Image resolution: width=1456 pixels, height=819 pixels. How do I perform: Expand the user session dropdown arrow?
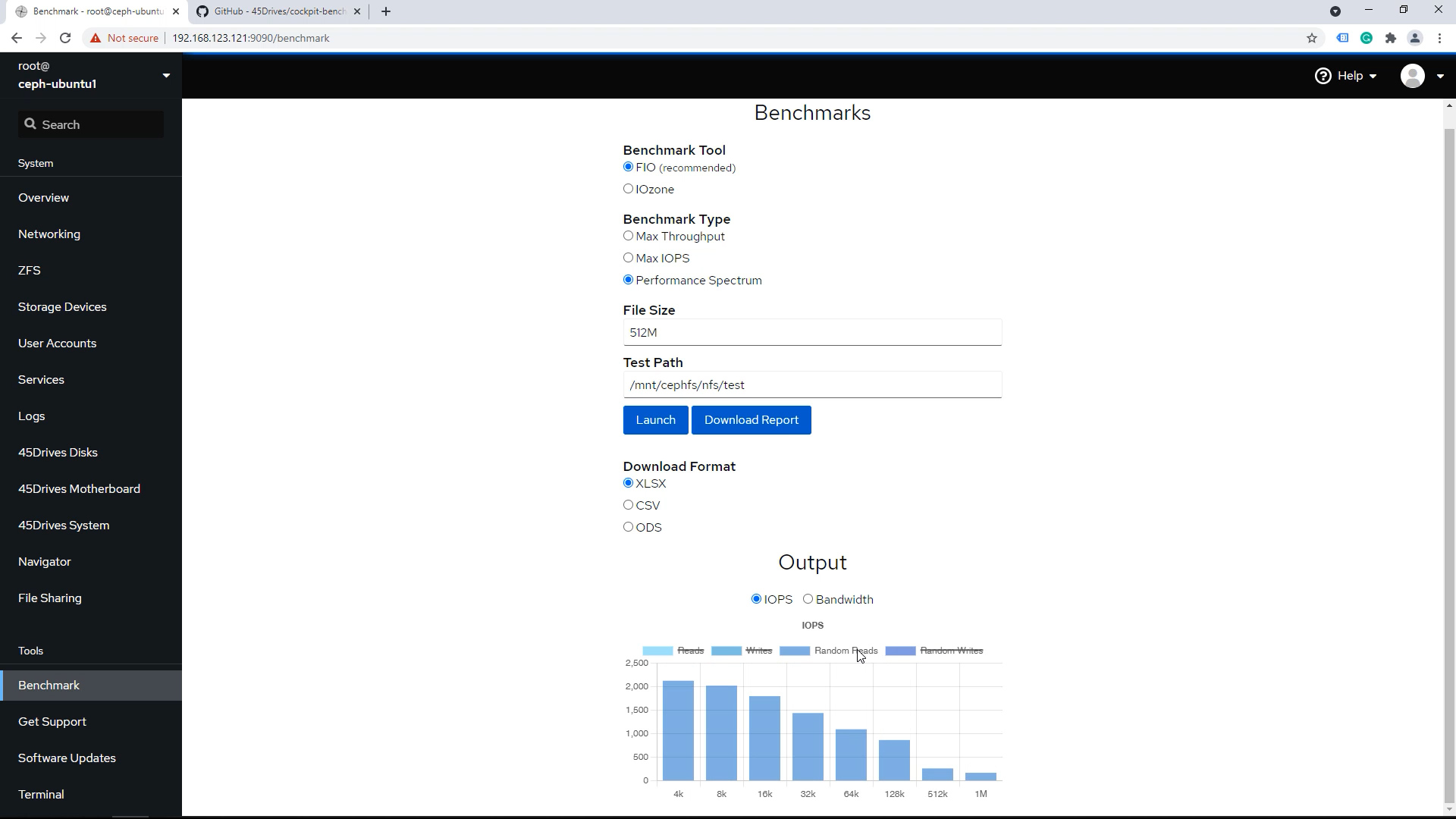pos(1440,76)
